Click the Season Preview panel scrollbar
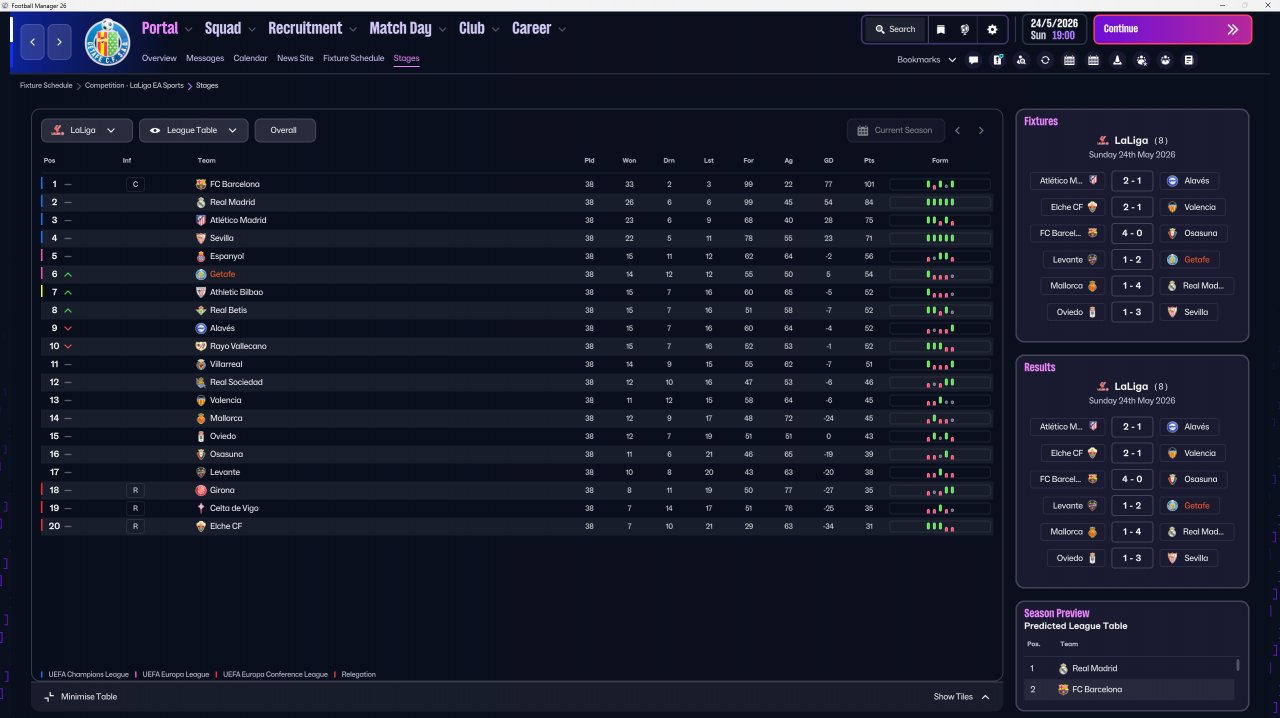The width and height of the screenshot is (1280, 718). [1238, 665]
